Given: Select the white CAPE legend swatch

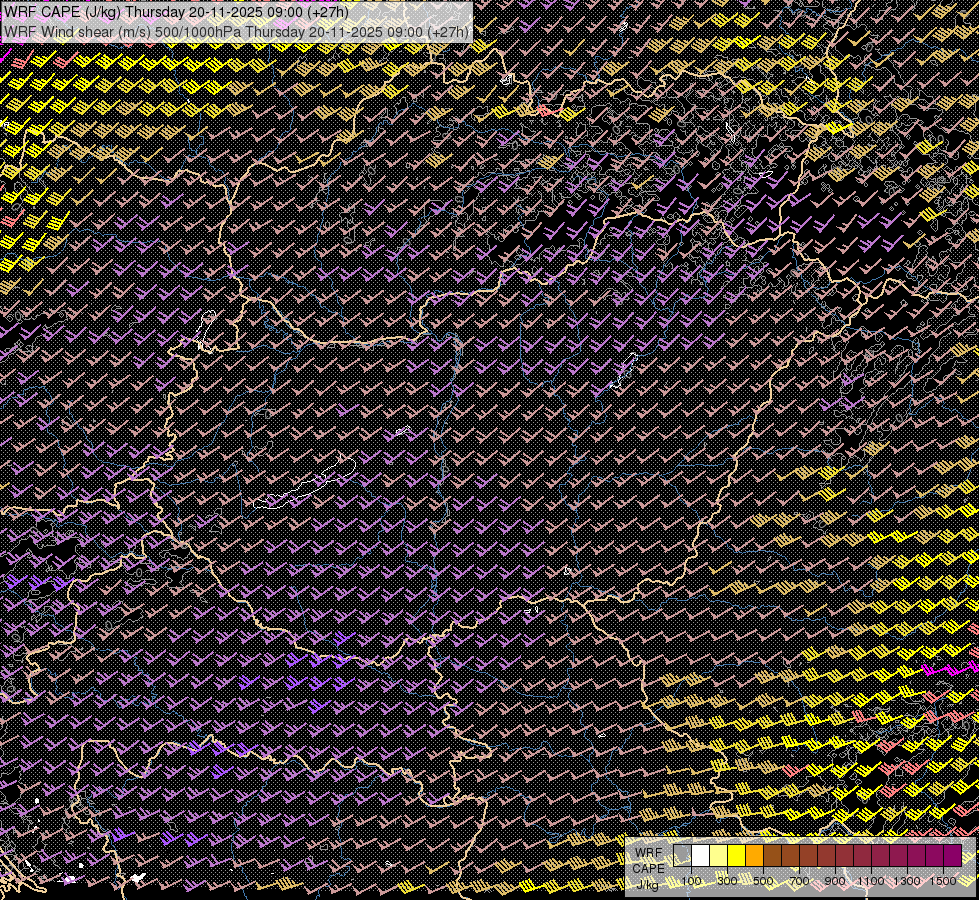Looking at the screenshot, I should [x=701, y=856].
